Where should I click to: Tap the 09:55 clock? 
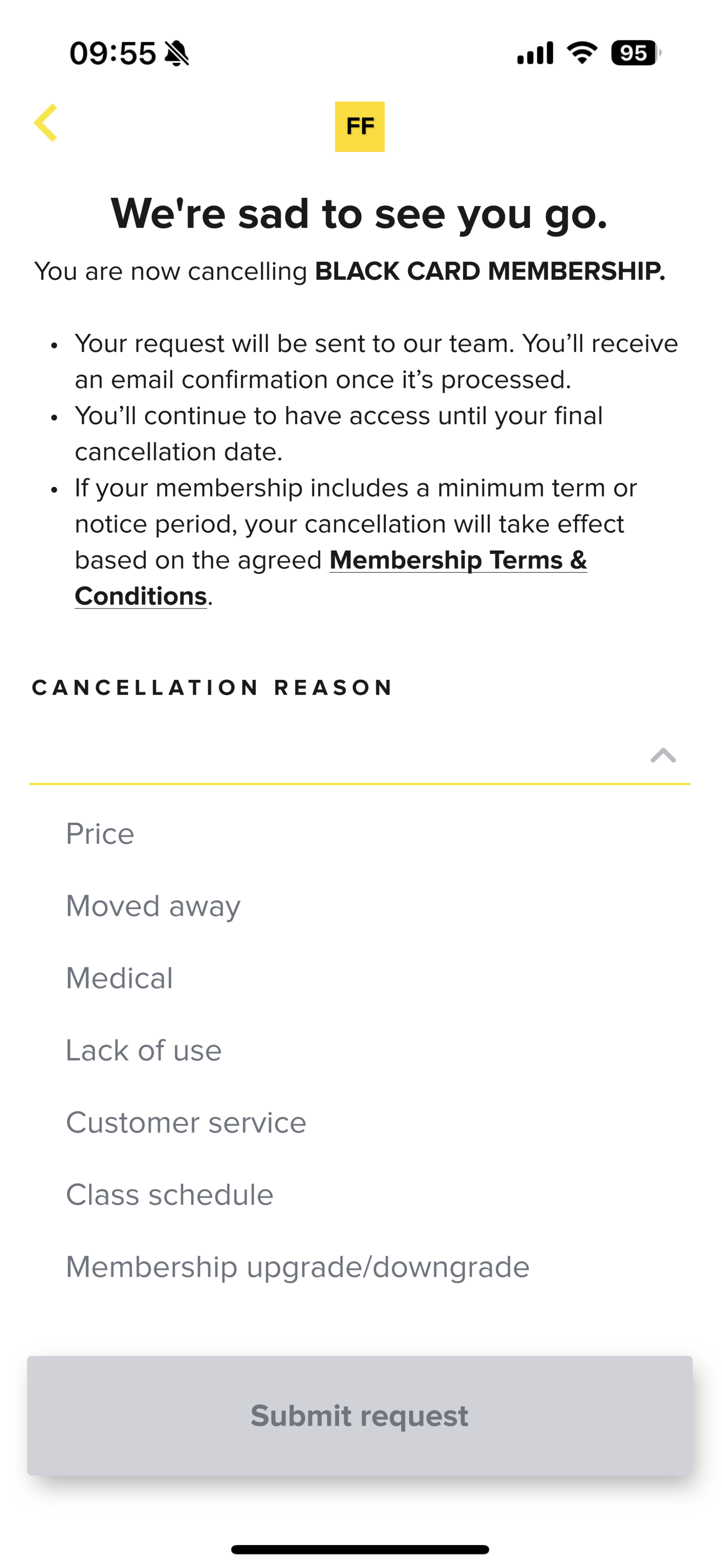(113, 54)
